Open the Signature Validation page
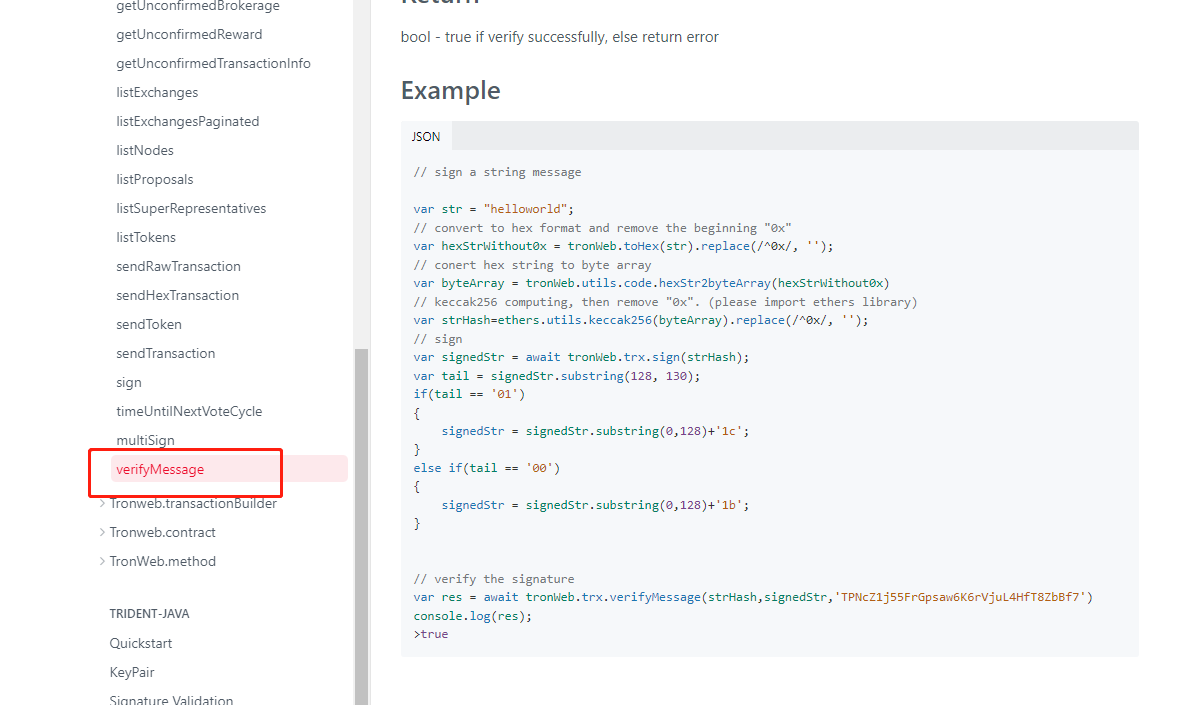1195x705 pixels. click(170, 699)
